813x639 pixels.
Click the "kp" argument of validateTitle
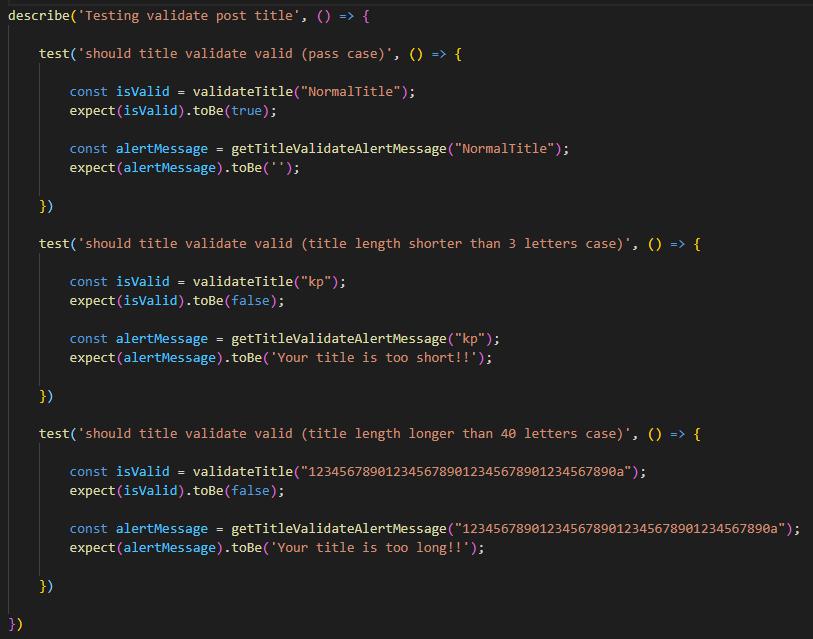point(316,281)
